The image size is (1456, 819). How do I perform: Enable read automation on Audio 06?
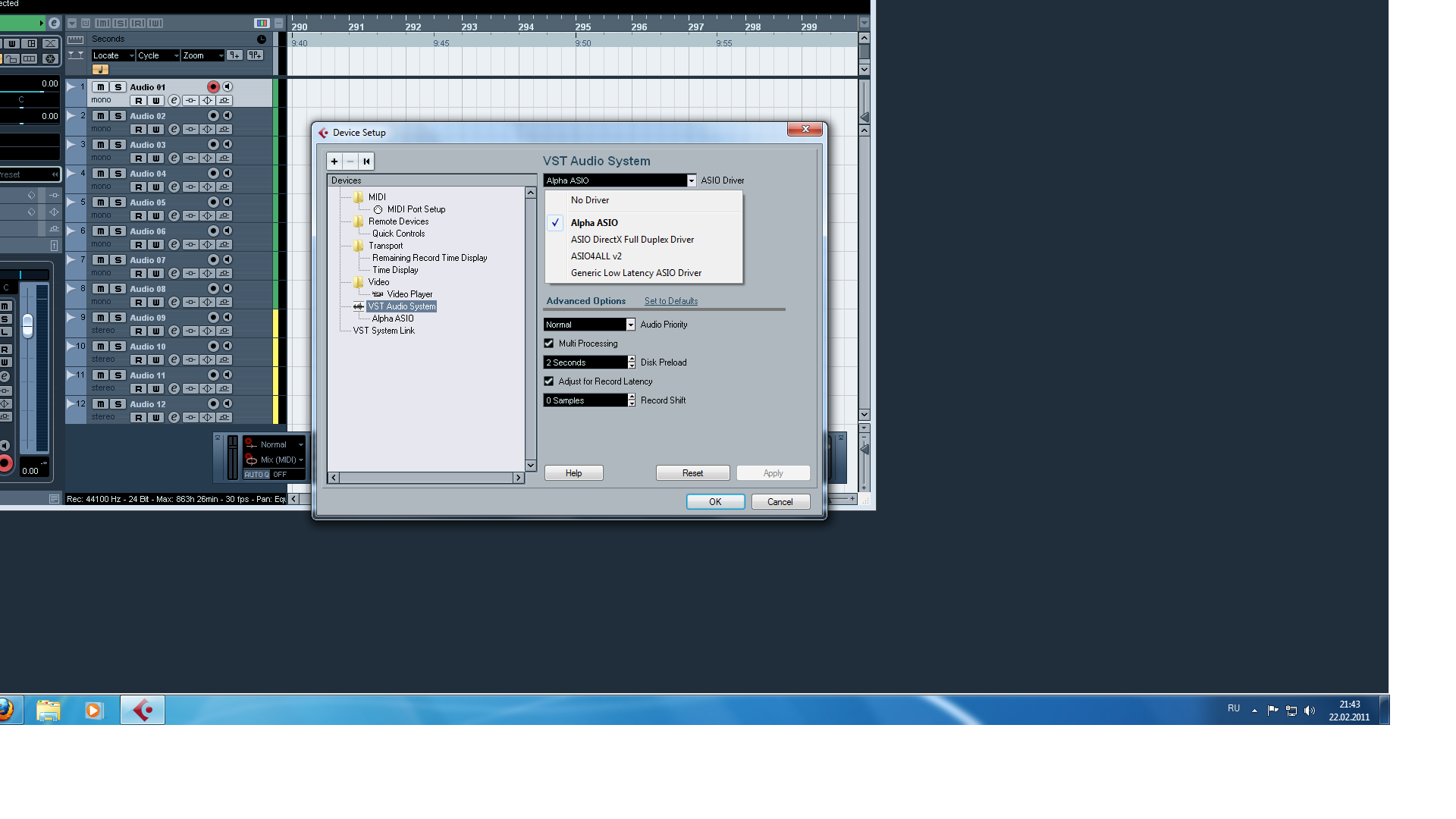(x=139, y=245)
